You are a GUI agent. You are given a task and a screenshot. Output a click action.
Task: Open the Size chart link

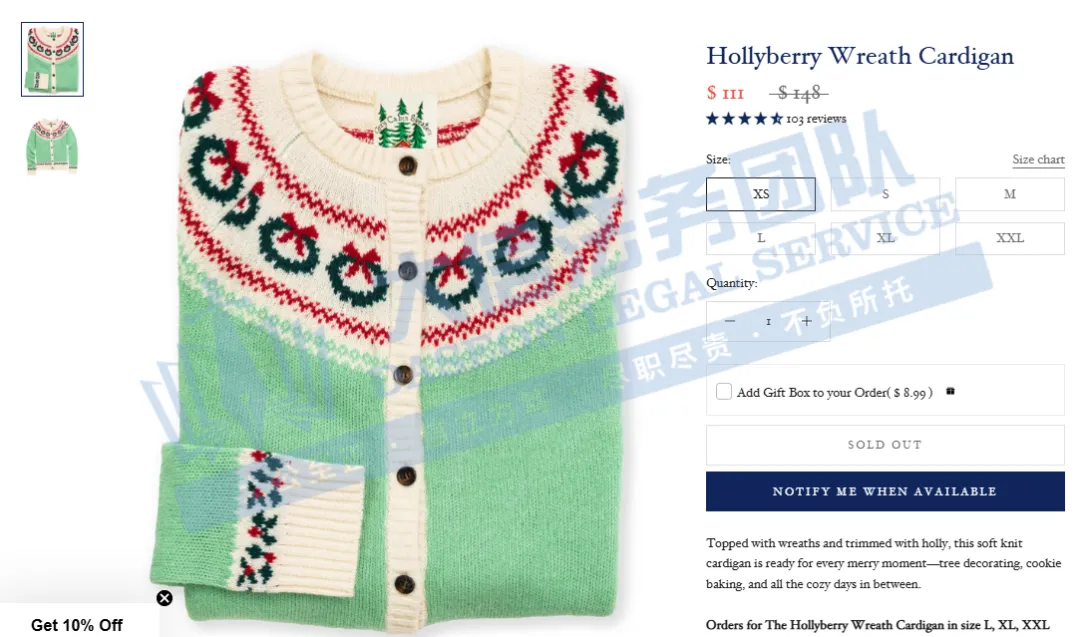[1038, 160]
